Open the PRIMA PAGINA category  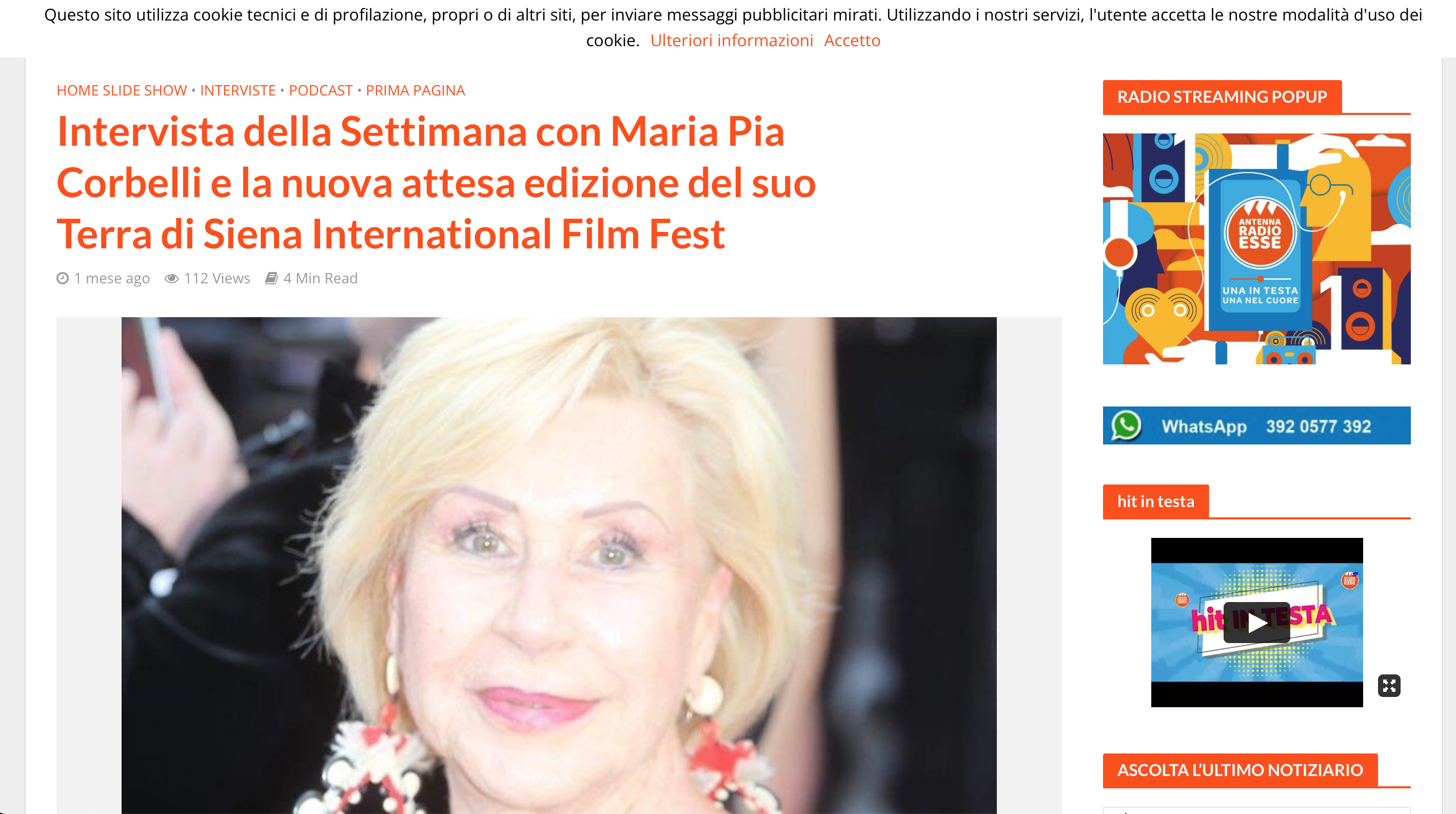(416, 90)
